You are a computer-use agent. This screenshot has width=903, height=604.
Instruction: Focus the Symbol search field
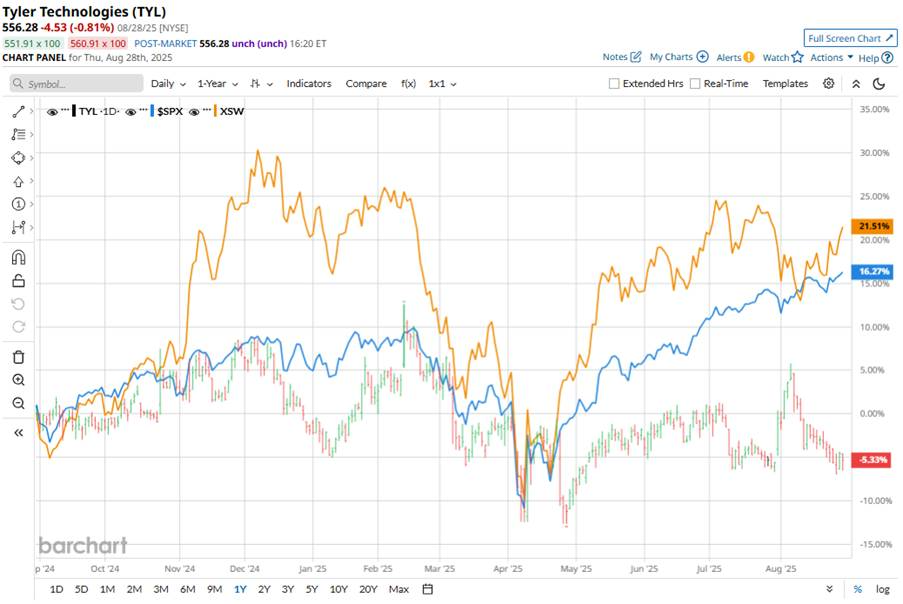click(77, 83)
